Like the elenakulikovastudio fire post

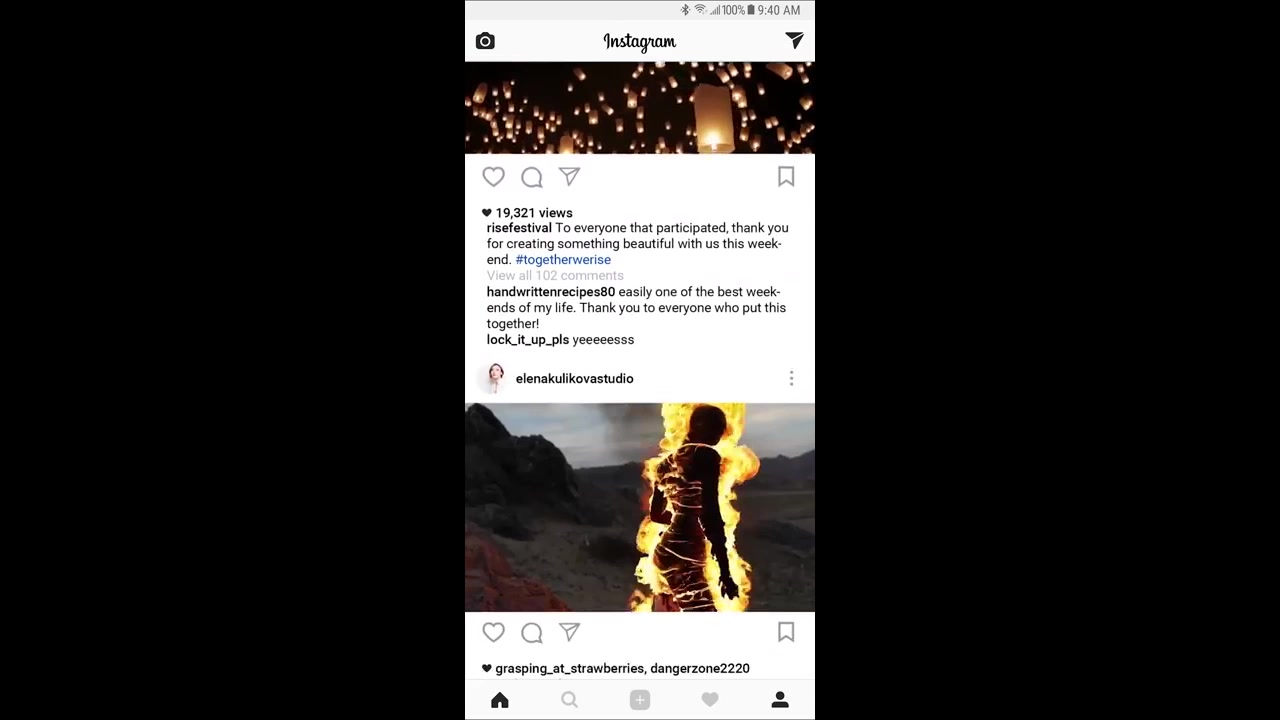point(494,632)
